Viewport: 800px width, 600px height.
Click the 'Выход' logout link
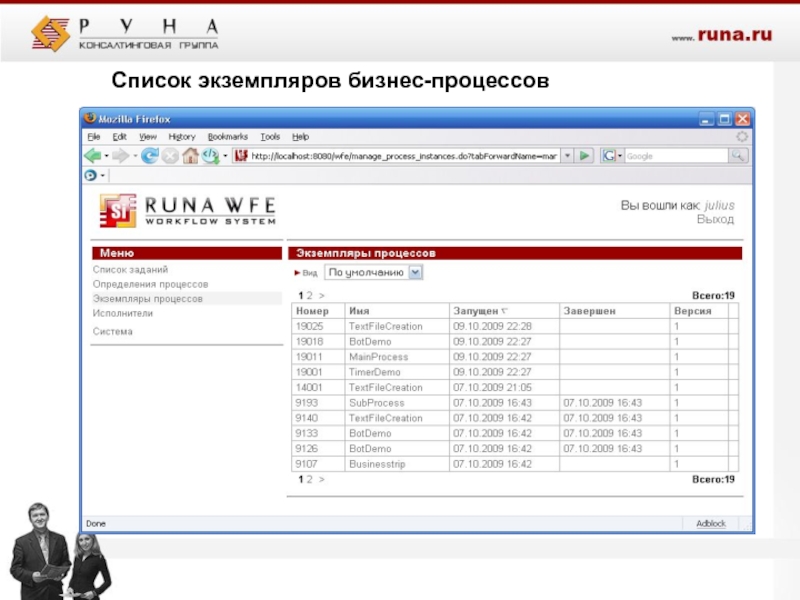(715, 219)
